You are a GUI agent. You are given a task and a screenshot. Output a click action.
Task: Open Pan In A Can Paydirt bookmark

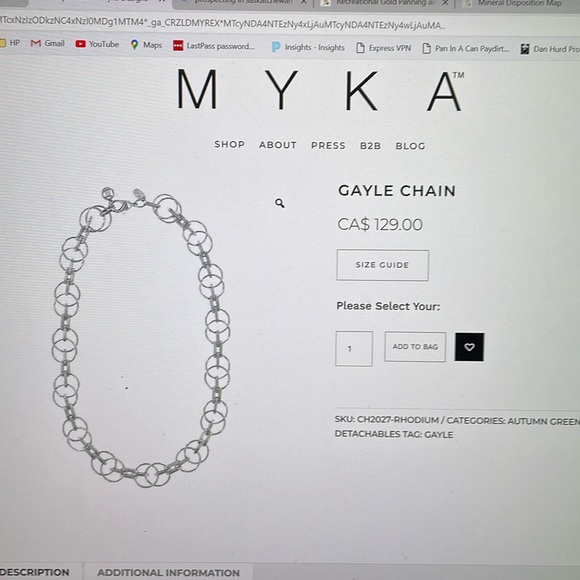(466, 48)
